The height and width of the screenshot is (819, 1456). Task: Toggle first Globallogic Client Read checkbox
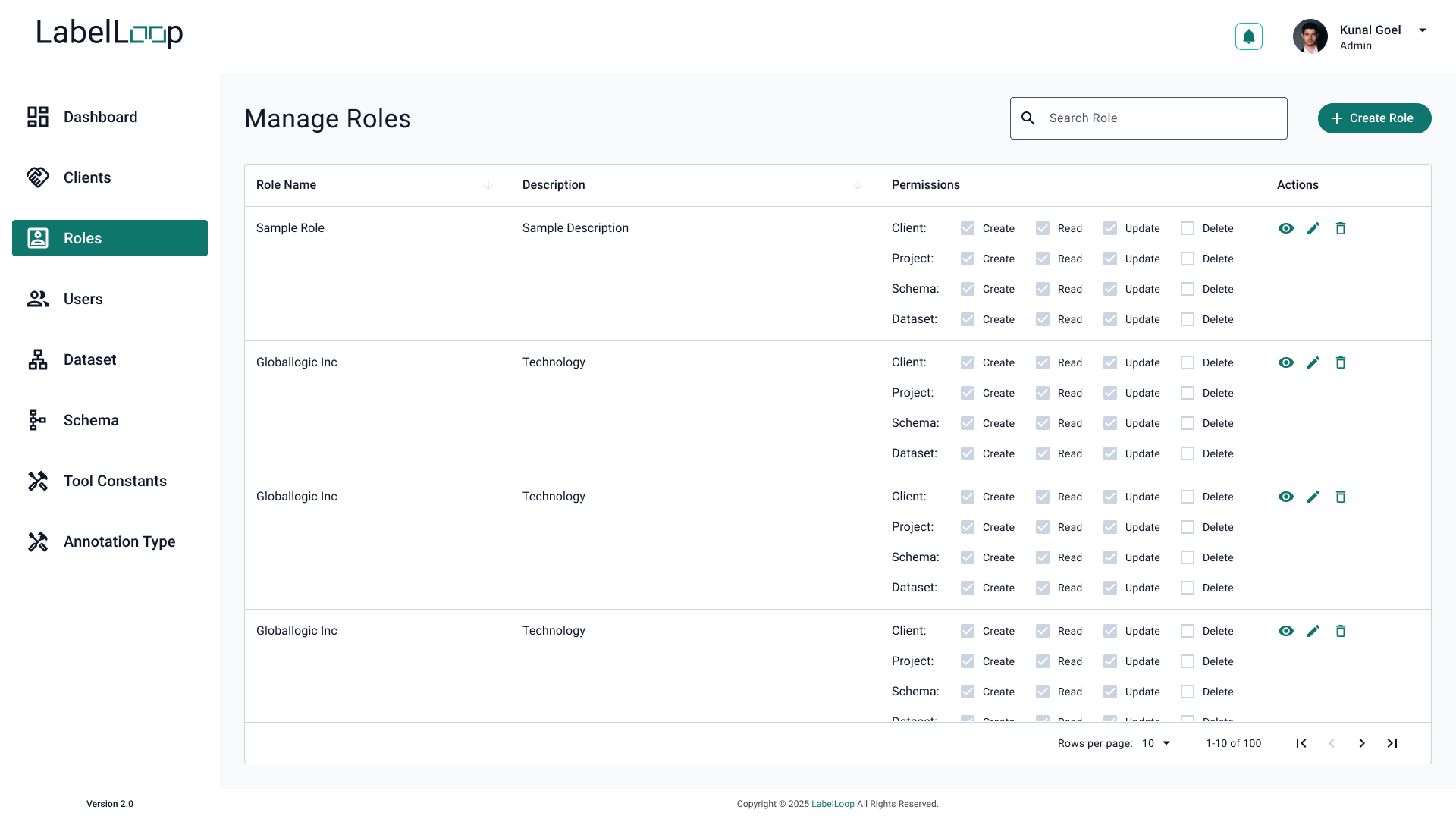1043,362
